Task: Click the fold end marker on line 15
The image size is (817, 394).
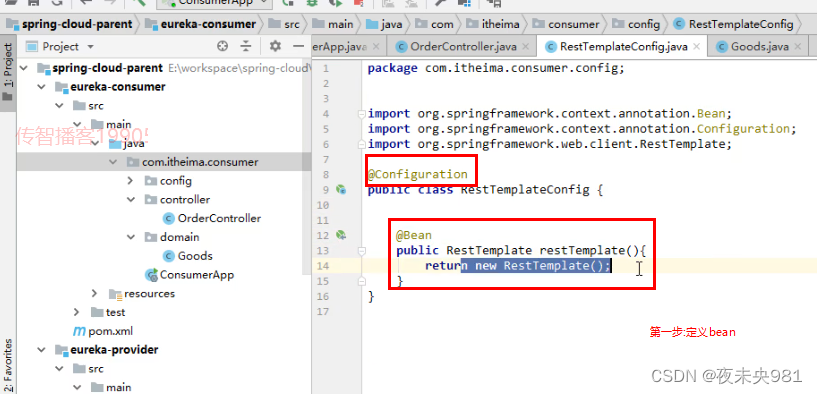Action: pyautogui.click(x=362, y=281)
